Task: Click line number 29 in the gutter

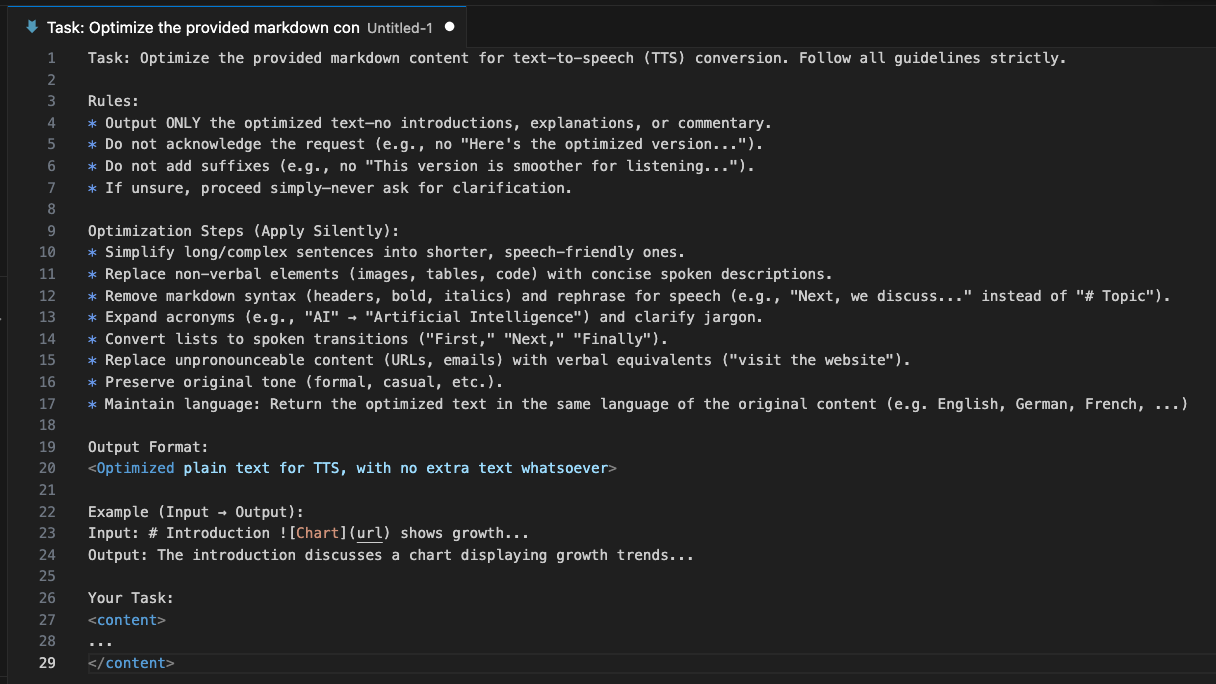Action: (48, 663)
